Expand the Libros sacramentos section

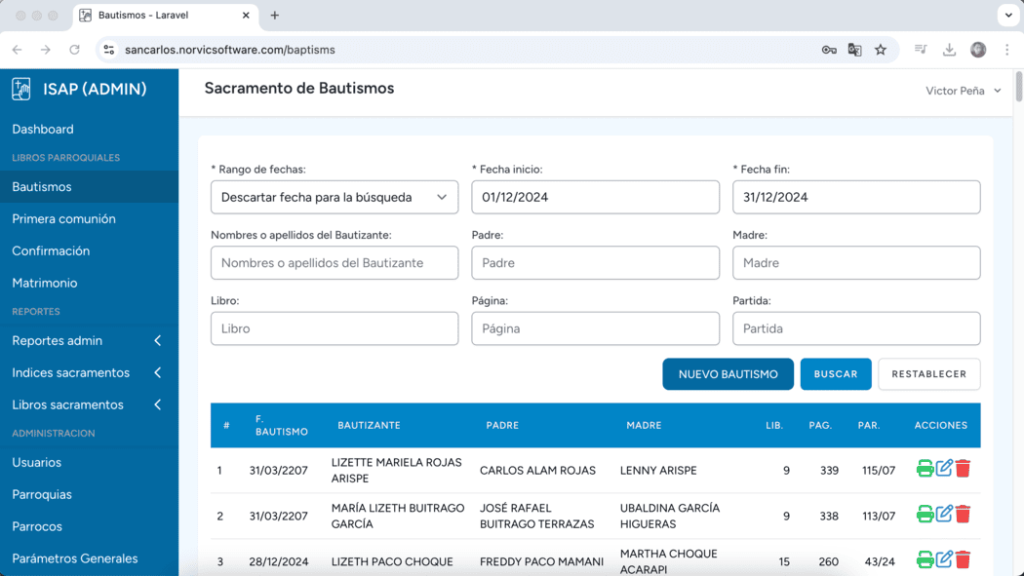(65, 405)
